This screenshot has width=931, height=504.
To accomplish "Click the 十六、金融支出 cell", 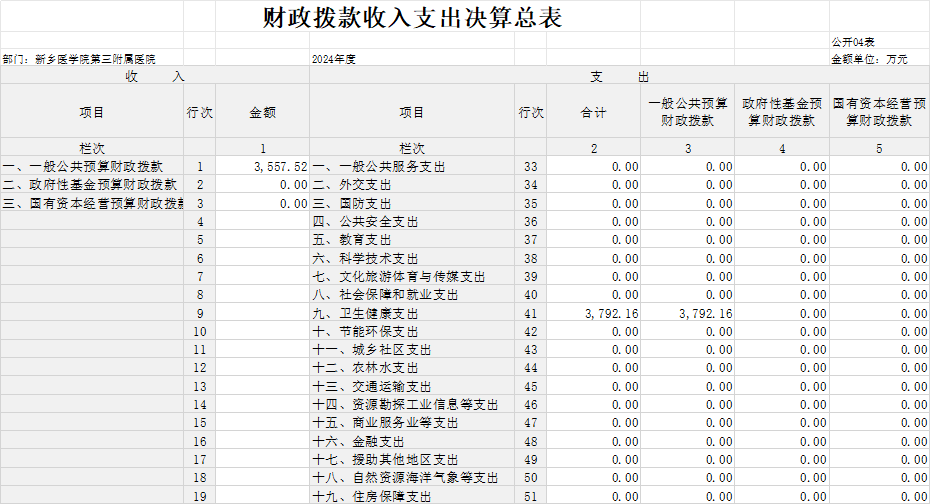I will click(358, 441).
